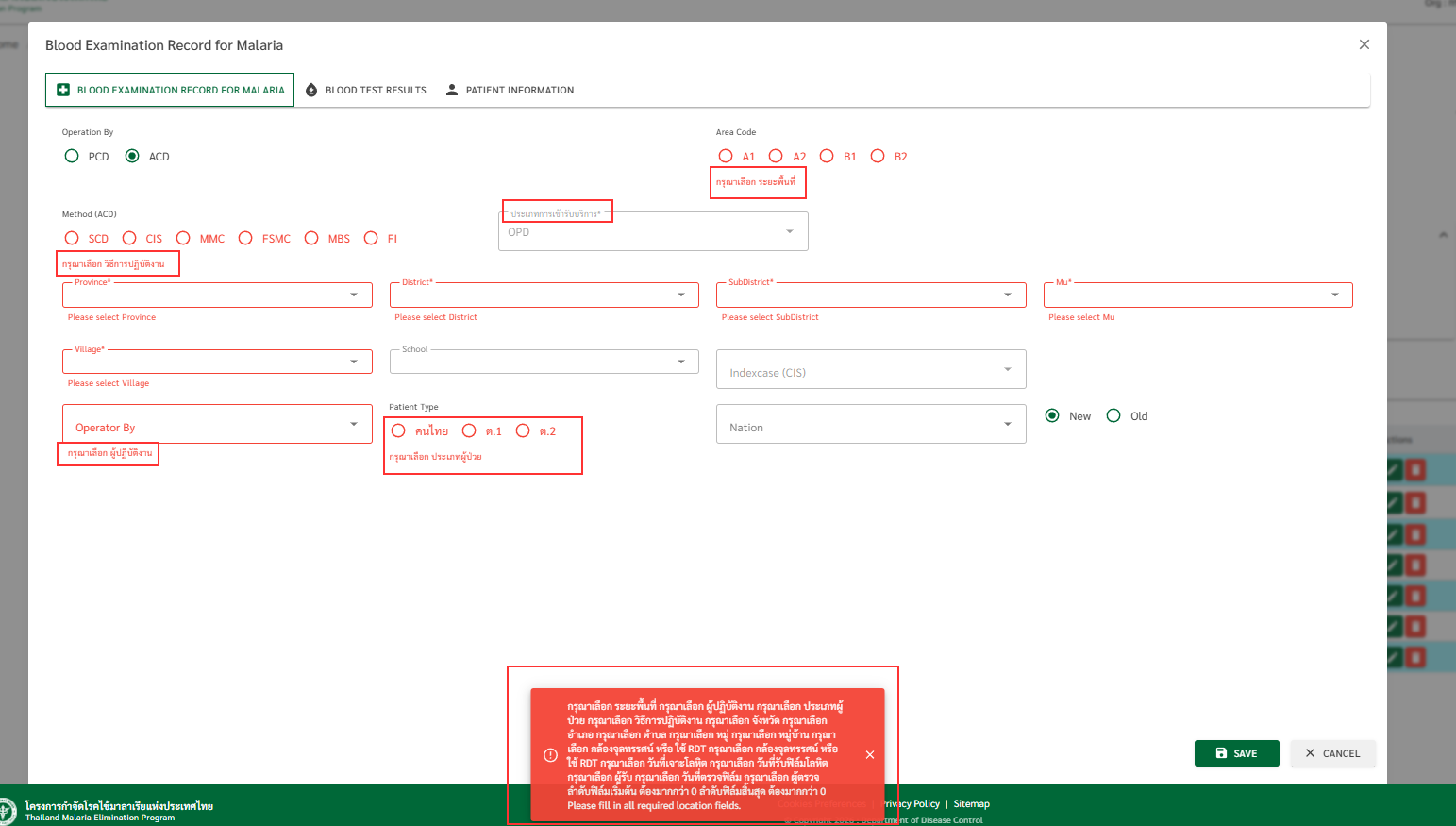1456x826 pixels.
Task: Click the warning icon in error toast
Action: click(x=551, y=755)
